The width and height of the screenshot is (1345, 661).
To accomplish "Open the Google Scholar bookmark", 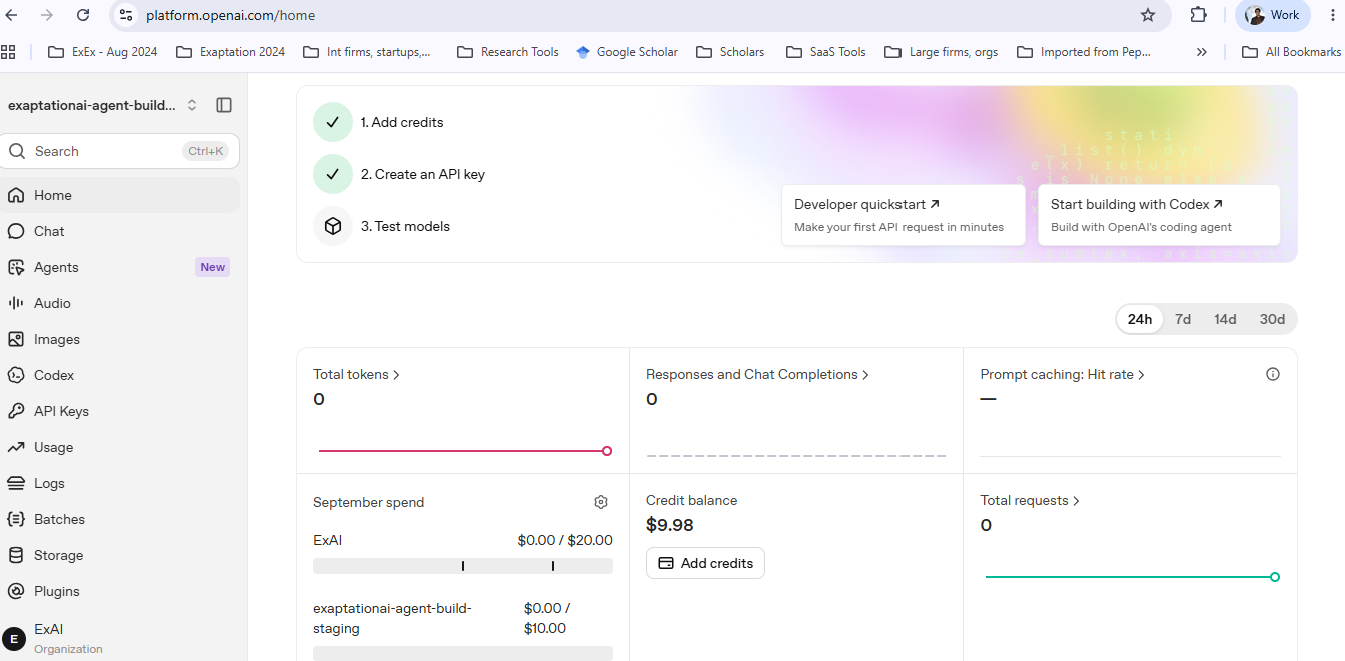I will point(627,52).
